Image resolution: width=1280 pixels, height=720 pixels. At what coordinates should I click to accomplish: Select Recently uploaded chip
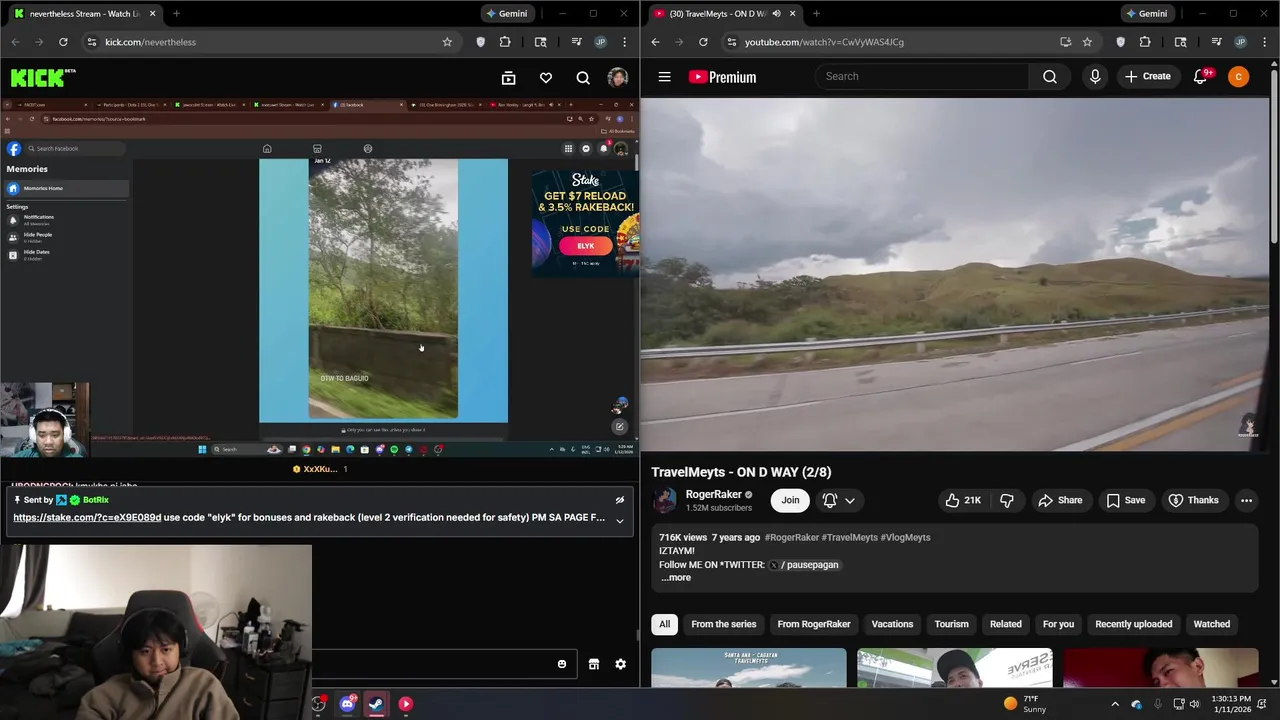click(1134, 624)
